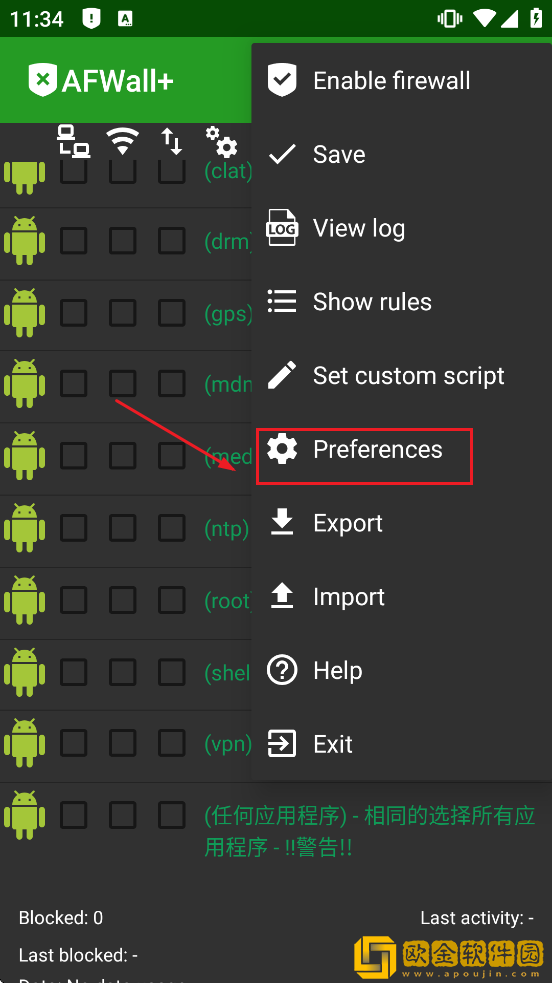Image resolution: width=552 pixels, height=983 pixels.
Task: Tap the Export download arrow icon
Action: click(282, 522)
